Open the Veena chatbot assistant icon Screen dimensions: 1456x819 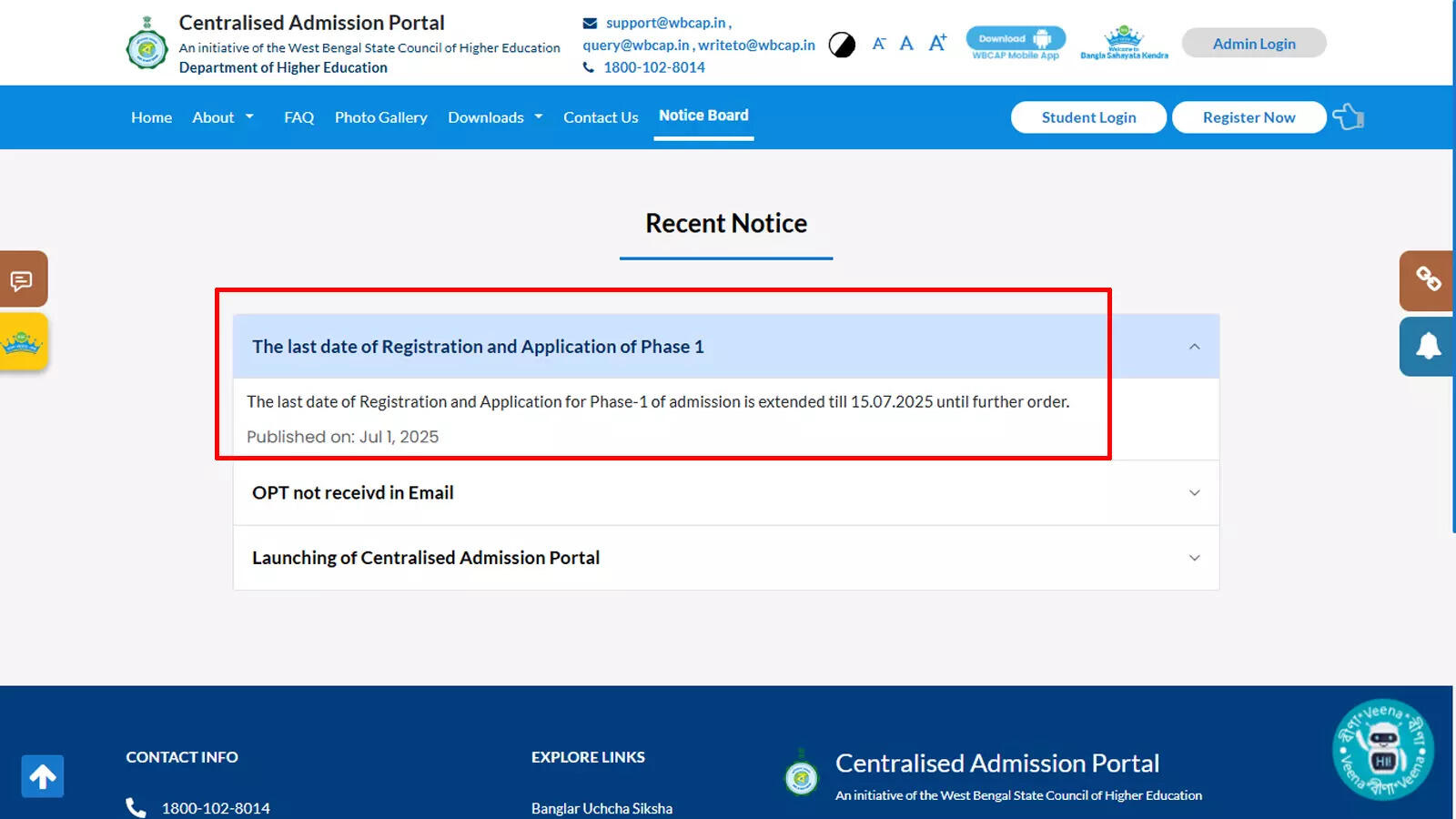(1383, 749)
